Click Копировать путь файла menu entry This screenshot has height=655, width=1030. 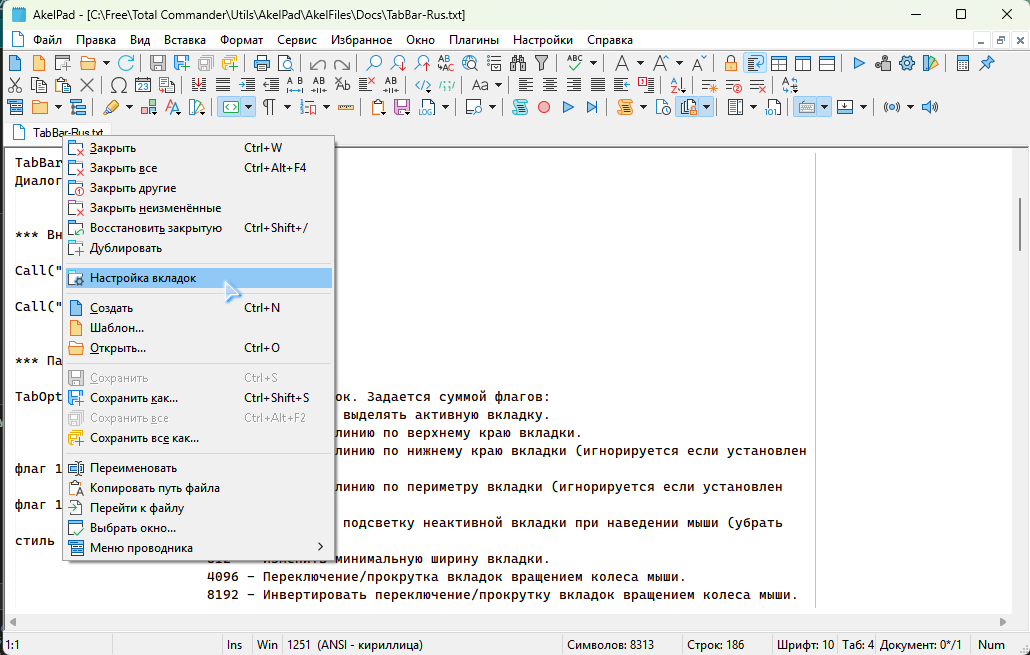point(155,488)
